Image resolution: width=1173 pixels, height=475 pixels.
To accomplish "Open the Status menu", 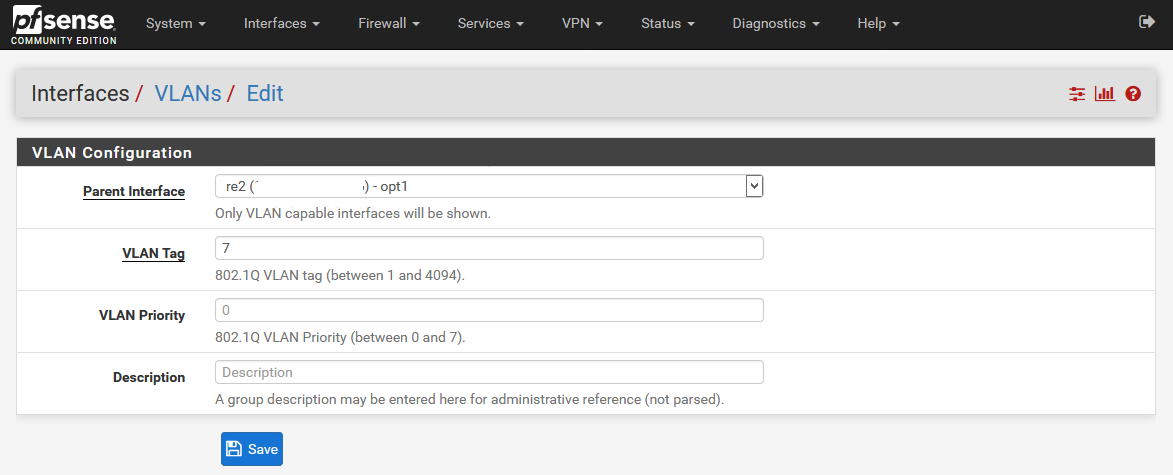I will tap(667, 23).
